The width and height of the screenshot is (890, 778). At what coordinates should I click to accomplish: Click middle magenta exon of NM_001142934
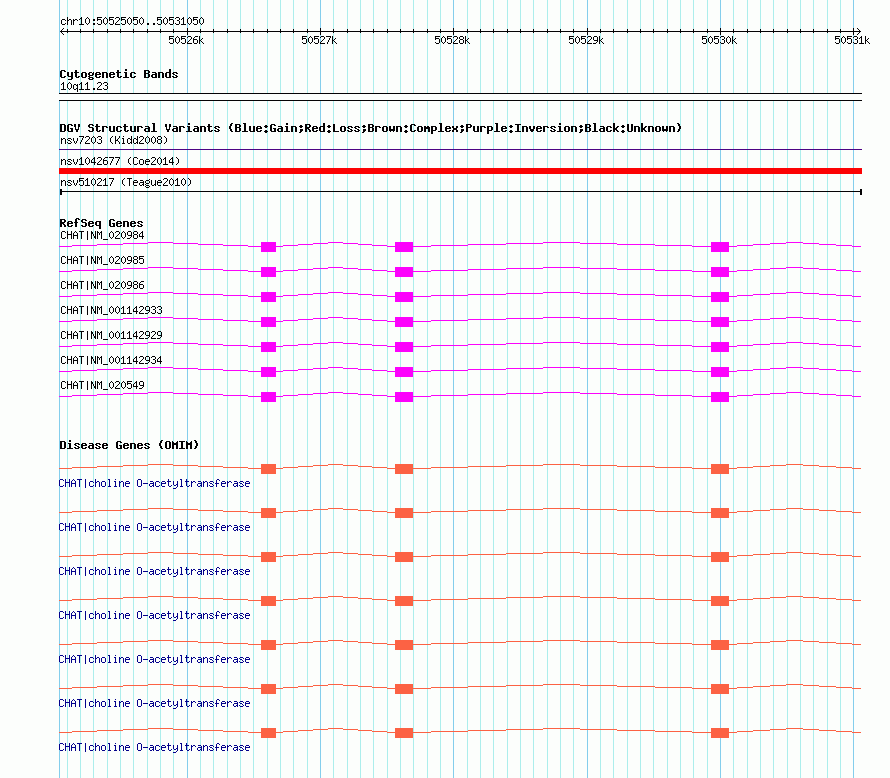point(404,372)
